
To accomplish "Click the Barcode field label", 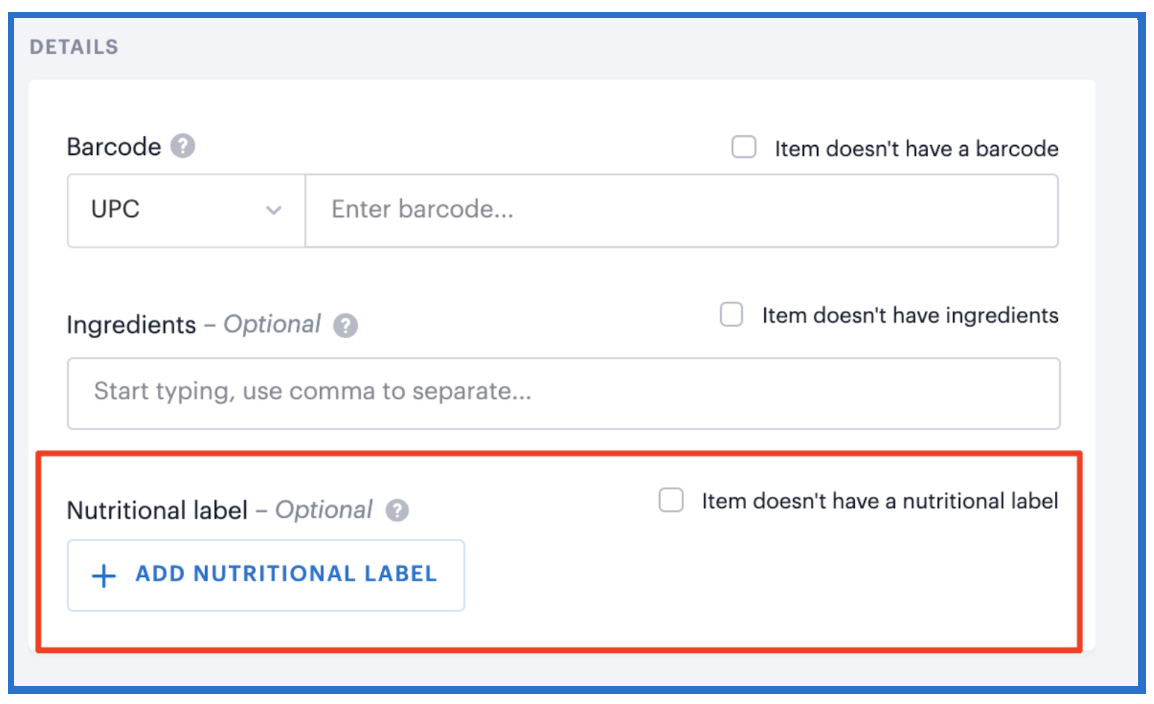I will point(114,146).
